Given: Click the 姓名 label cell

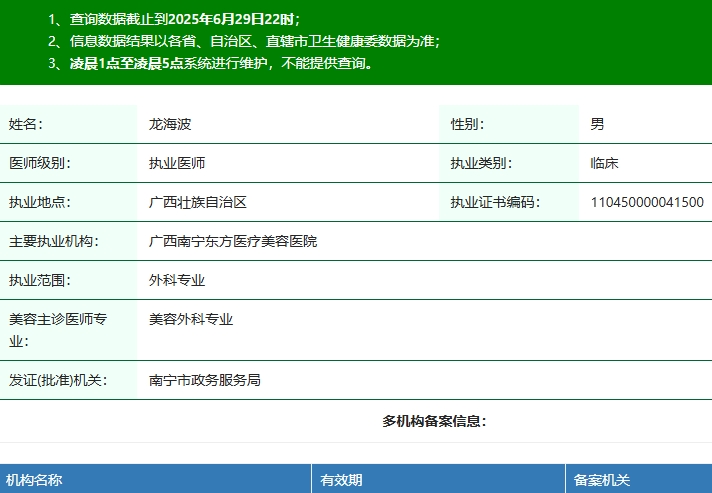Looking at the screenshot, I should [x=68, y=124].
